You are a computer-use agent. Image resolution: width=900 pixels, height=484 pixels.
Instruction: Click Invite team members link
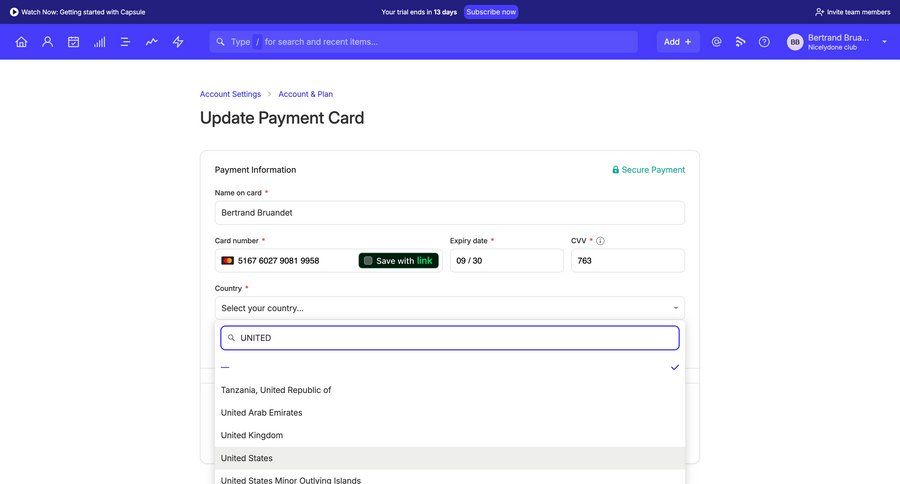tap(852, 12)
